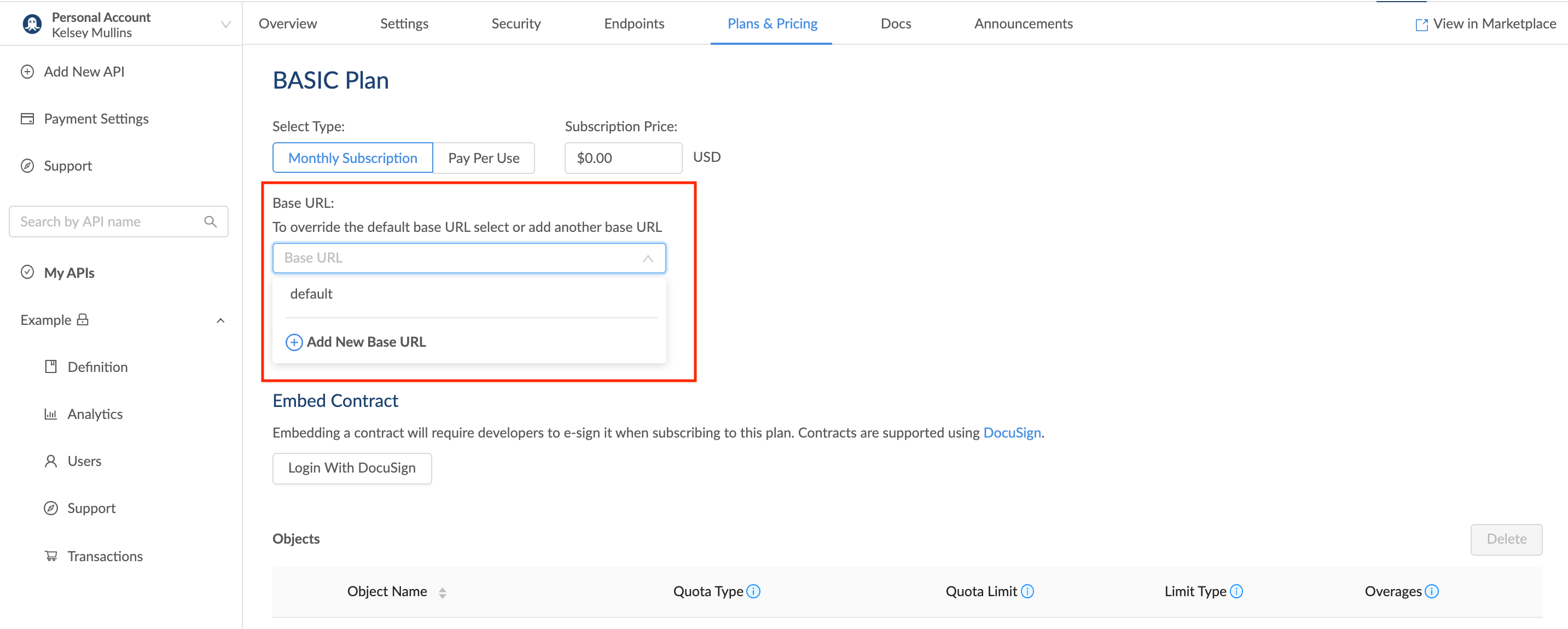
Task: Switch to the Endpoints tab
Action: pyautogui.click(x=634, y=24)
